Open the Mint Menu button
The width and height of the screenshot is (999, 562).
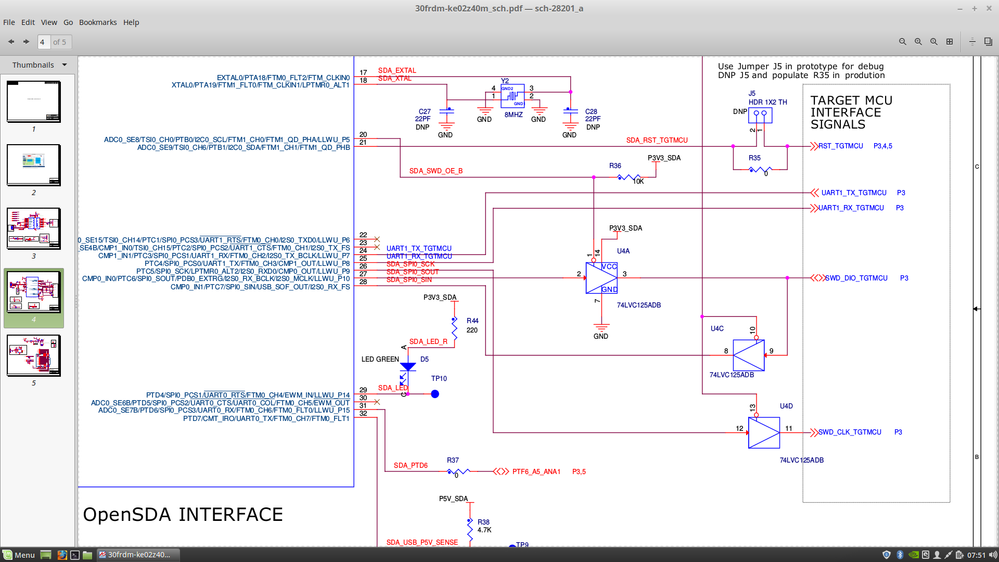(18, 555)
